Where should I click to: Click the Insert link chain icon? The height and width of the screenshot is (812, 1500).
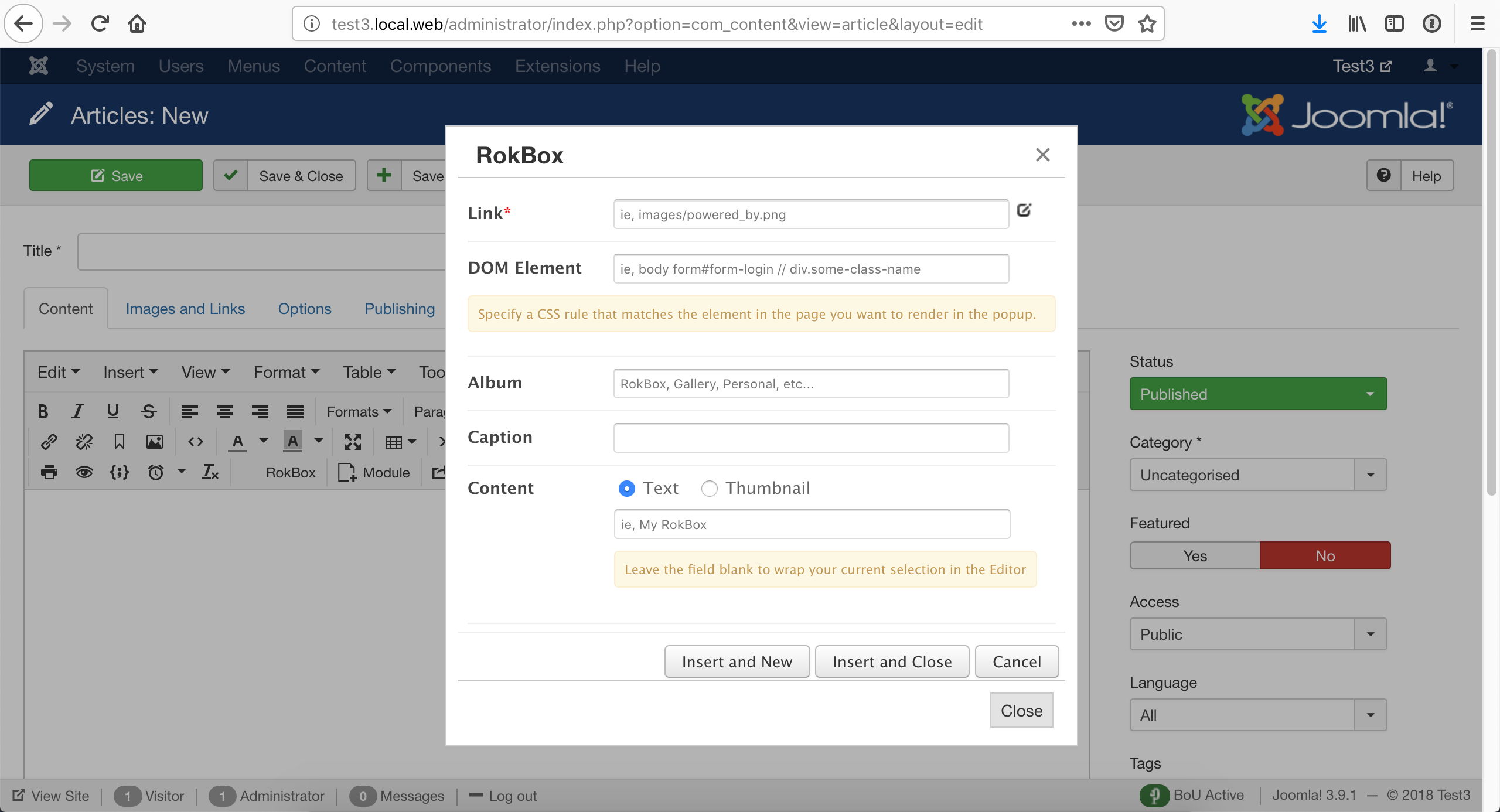pos(49,442)
